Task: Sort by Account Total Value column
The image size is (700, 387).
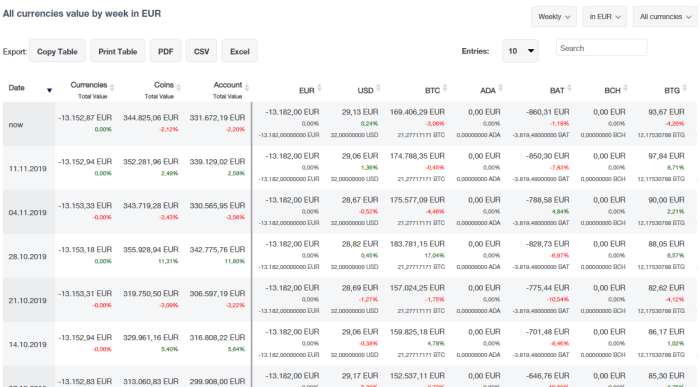Action: (247, 87)
